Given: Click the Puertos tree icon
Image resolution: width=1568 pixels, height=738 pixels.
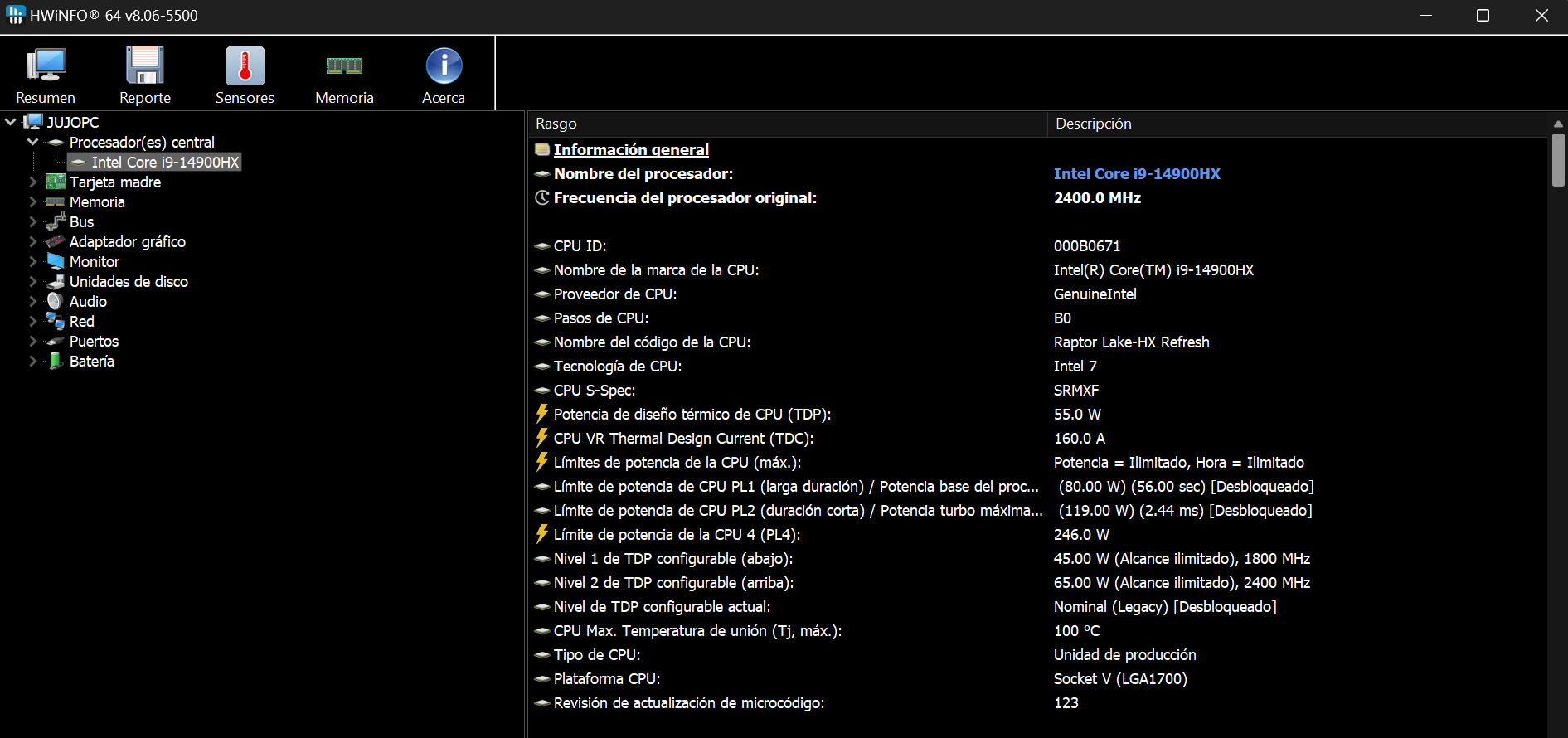Looking at the screenshot, I should pyautogui.click(x=56, y=341).
